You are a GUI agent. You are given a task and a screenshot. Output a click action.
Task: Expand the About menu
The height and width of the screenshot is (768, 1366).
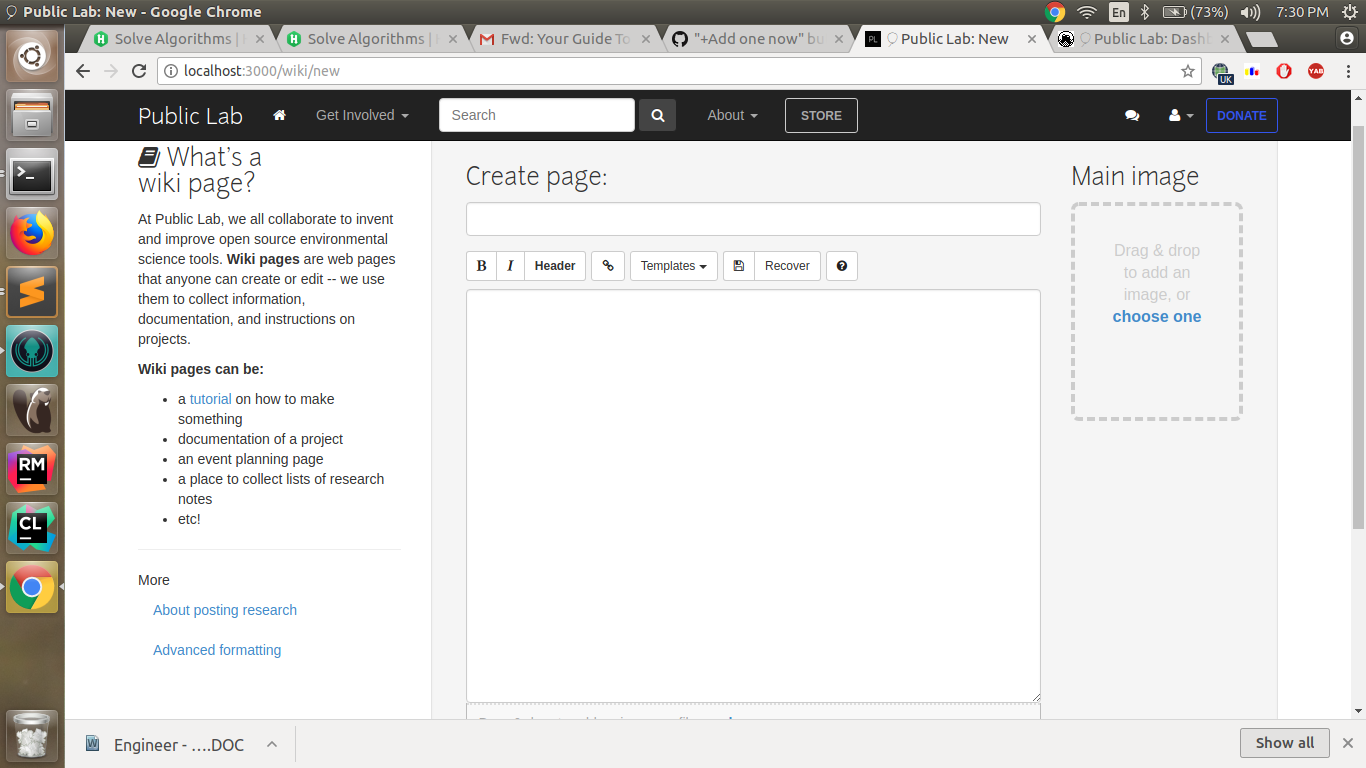pyautogui.click(x=732, y=115)
